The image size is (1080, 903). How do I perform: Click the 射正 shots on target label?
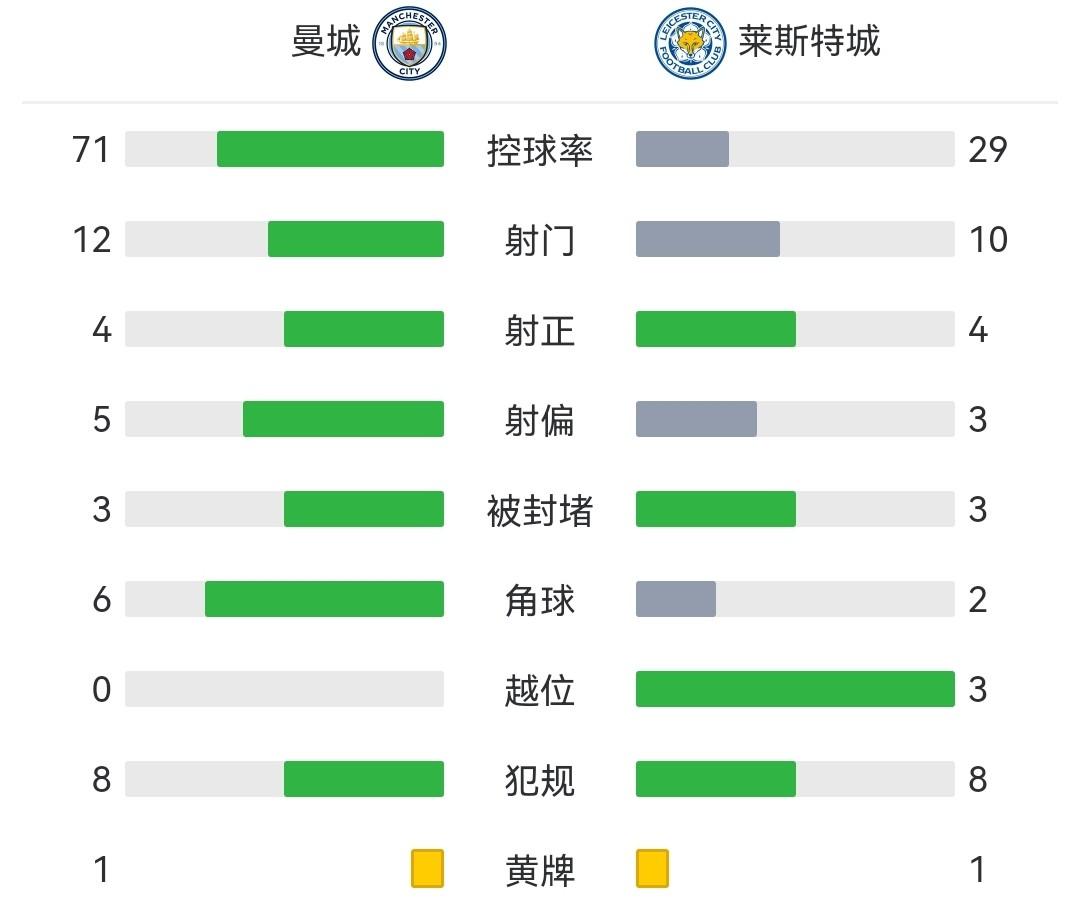[539, 330]
